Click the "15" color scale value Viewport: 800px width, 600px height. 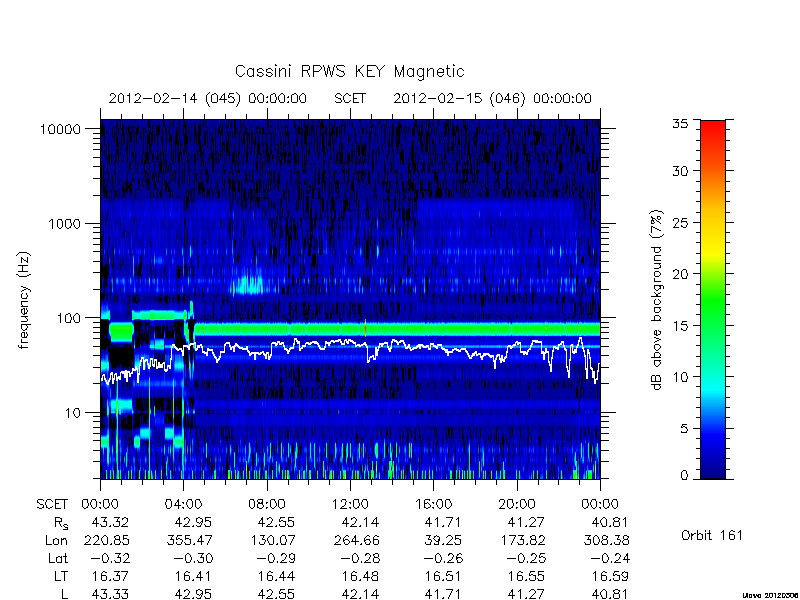pos(680,326)
